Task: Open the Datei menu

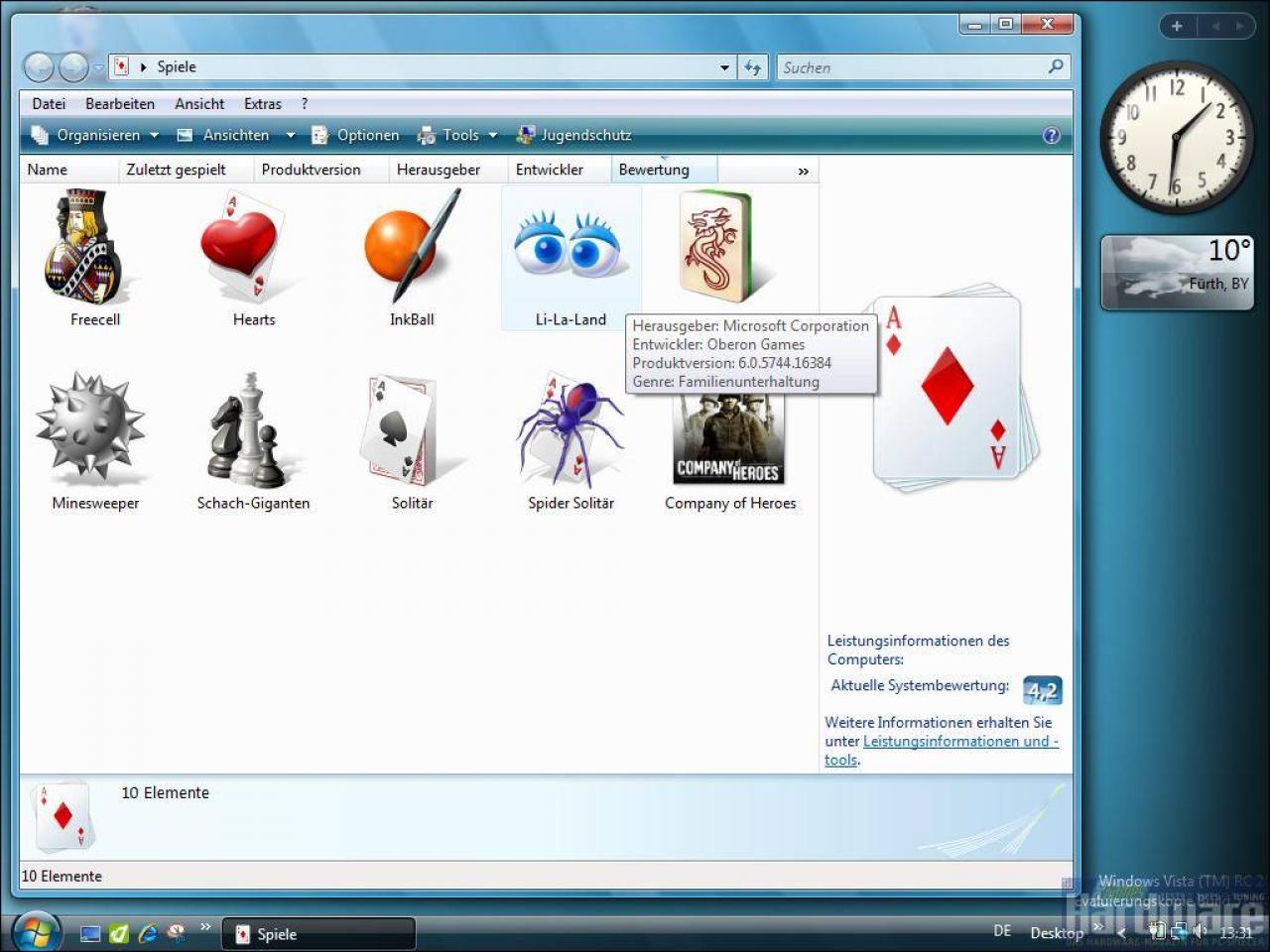Action: [49, 103]
